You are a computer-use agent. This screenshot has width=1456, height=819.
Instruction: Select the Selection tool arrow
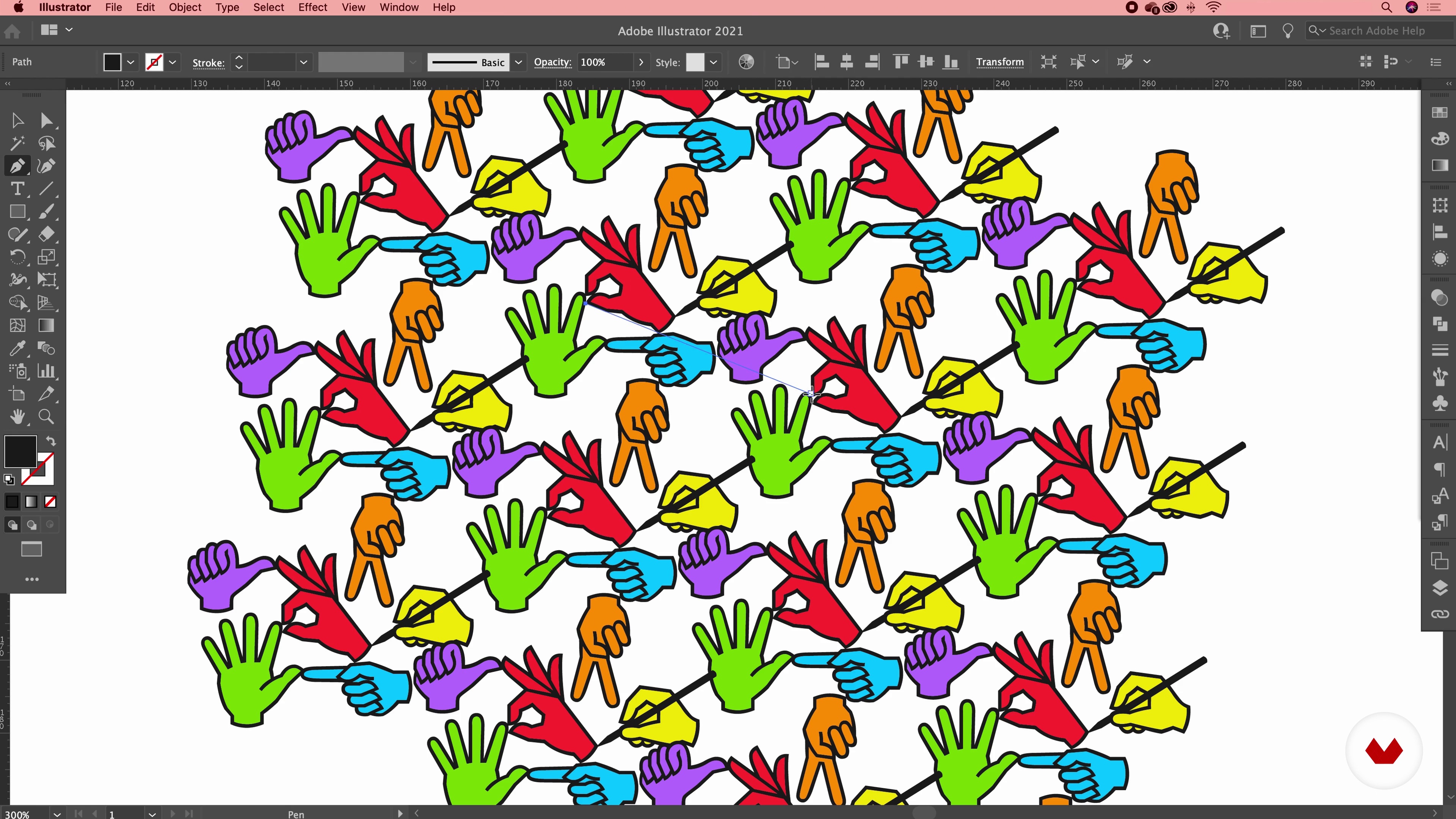coord(17,121)
